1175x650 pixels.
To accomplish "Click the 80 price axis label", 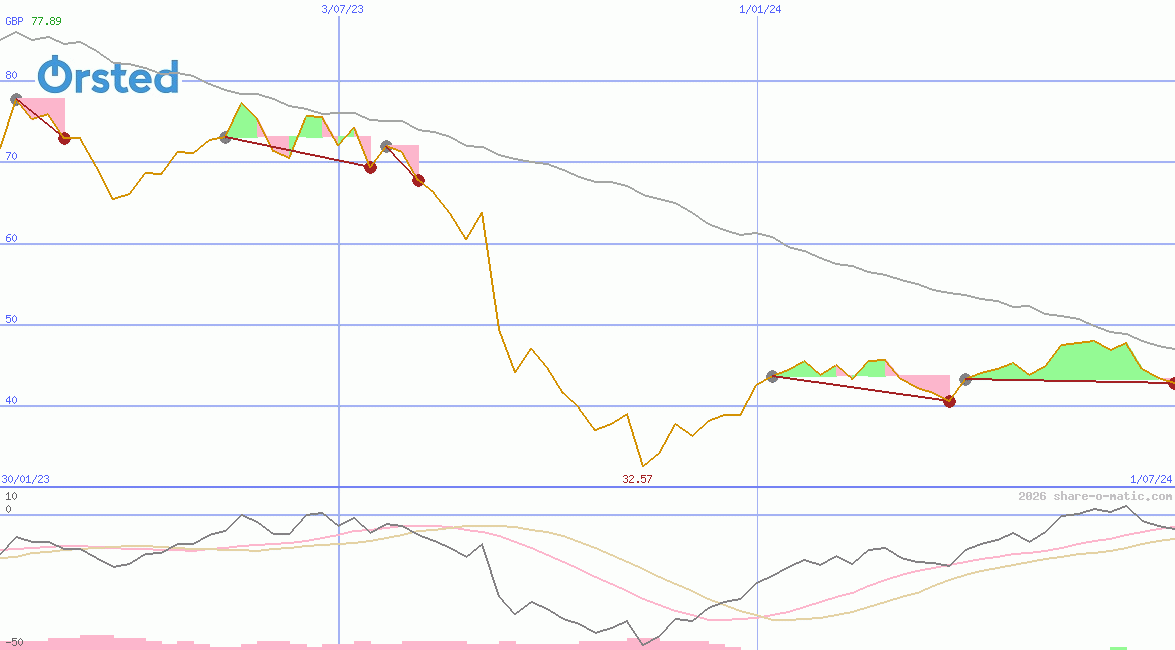I will pyautogui.click(x=11, y=75).
